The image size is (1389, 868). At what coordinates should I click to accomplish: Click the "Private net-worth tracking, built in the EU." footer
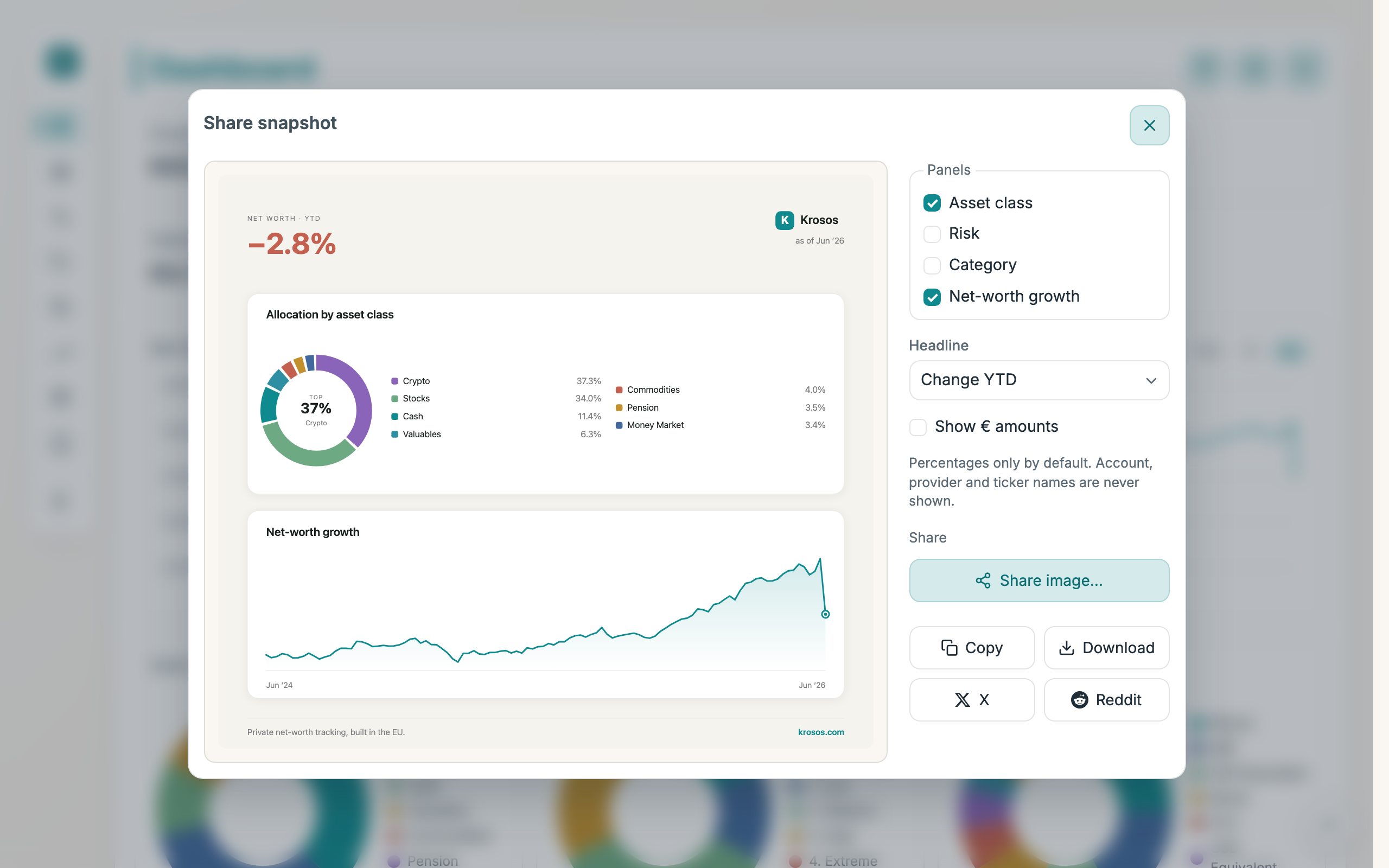pyautogui.click(x=326, y=732)
